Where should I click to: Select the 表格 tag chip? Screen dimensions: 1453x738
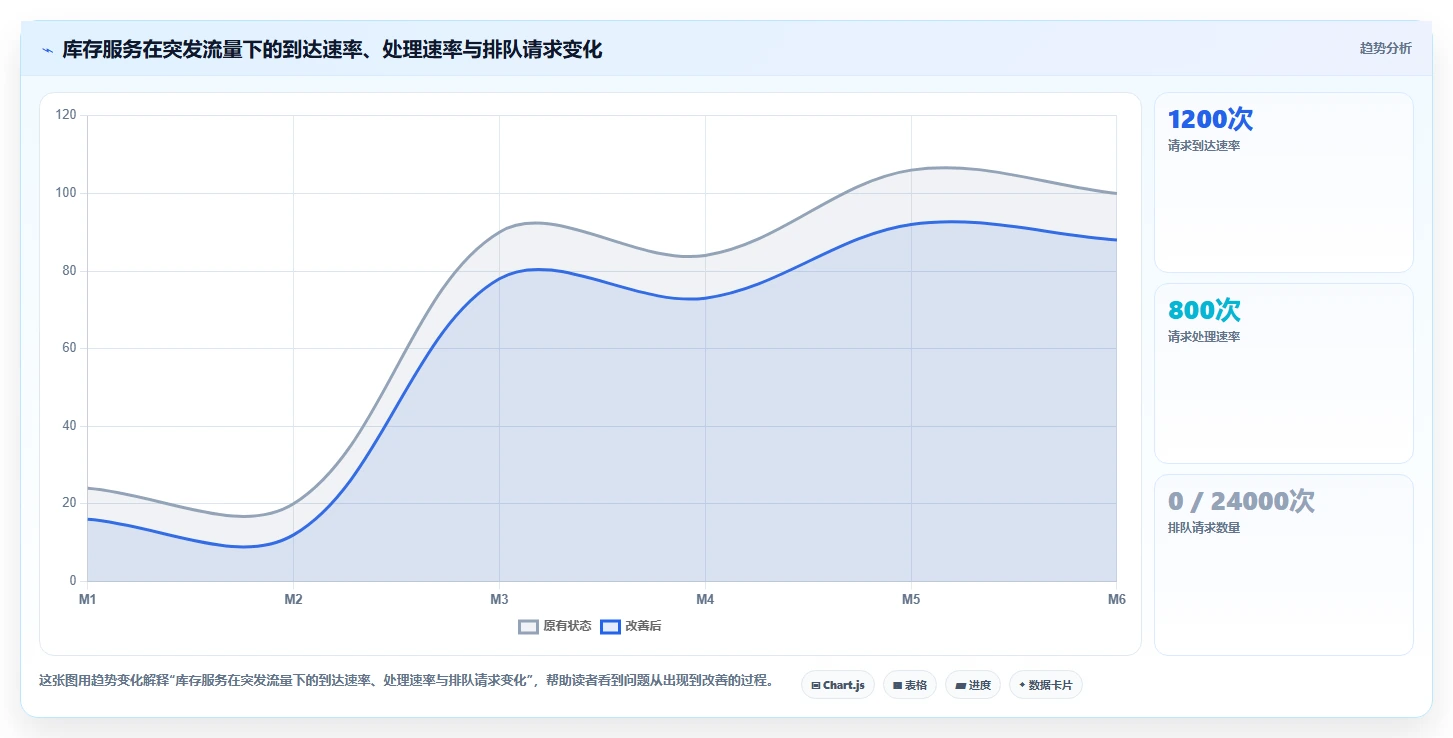910,685
